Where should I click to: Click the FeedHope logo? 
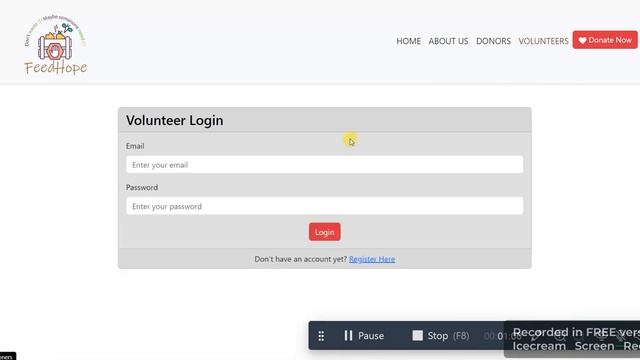click(56, 44)
